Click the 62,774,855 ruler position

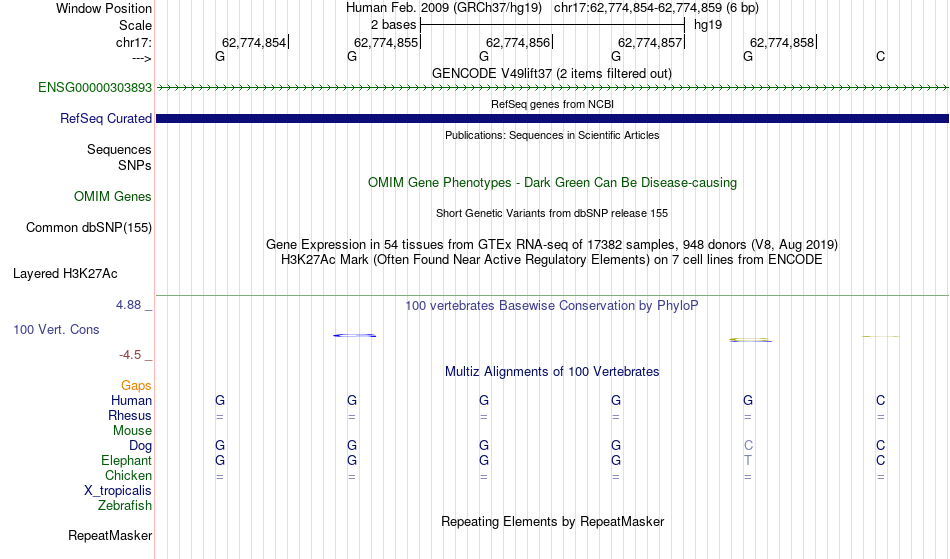click(x=385, y=42)
